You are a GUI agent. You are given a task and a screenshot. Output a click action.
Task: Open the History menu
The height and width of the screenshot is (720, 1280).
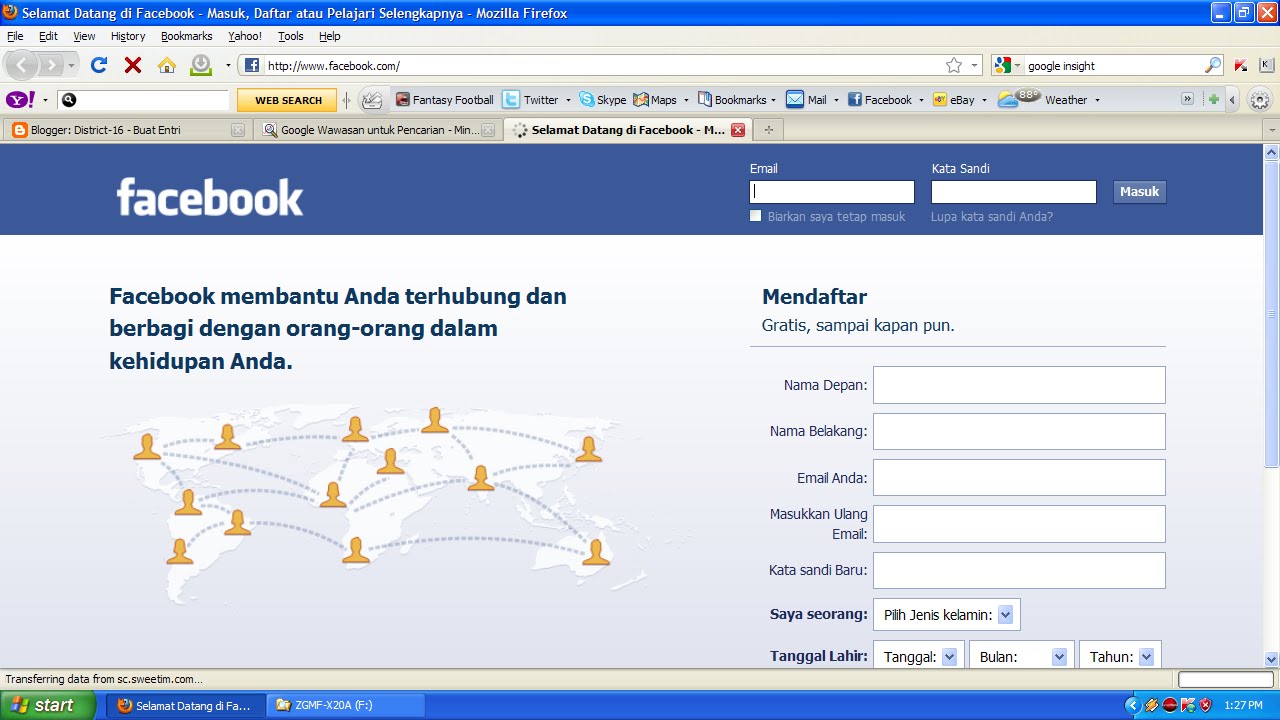128,36
